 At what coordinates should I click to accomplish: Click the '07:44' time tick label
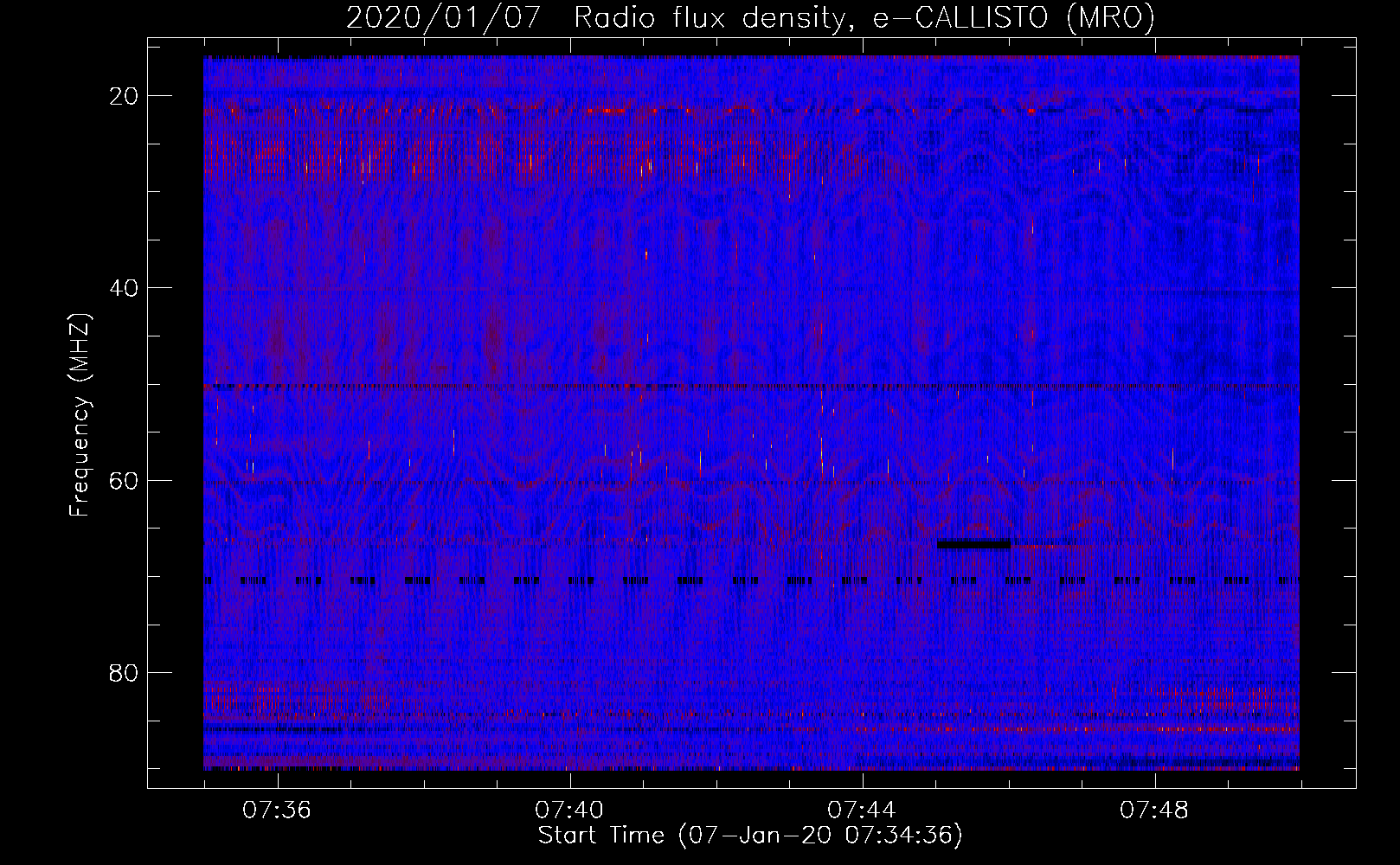pyautogui.click(x=862, y=811)
